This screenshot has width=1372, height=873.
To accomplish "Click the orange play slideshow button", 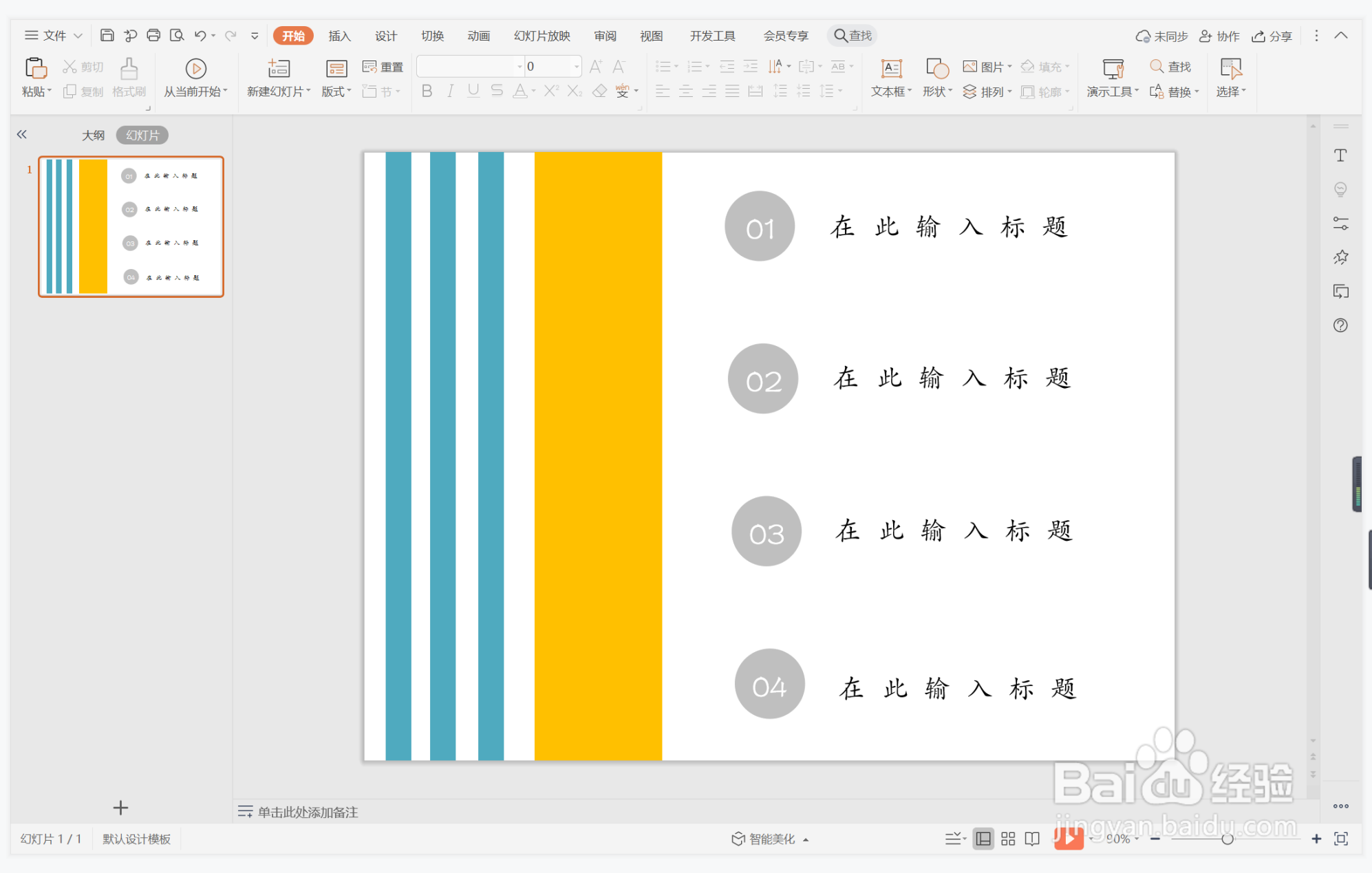I will point(1068,839).
